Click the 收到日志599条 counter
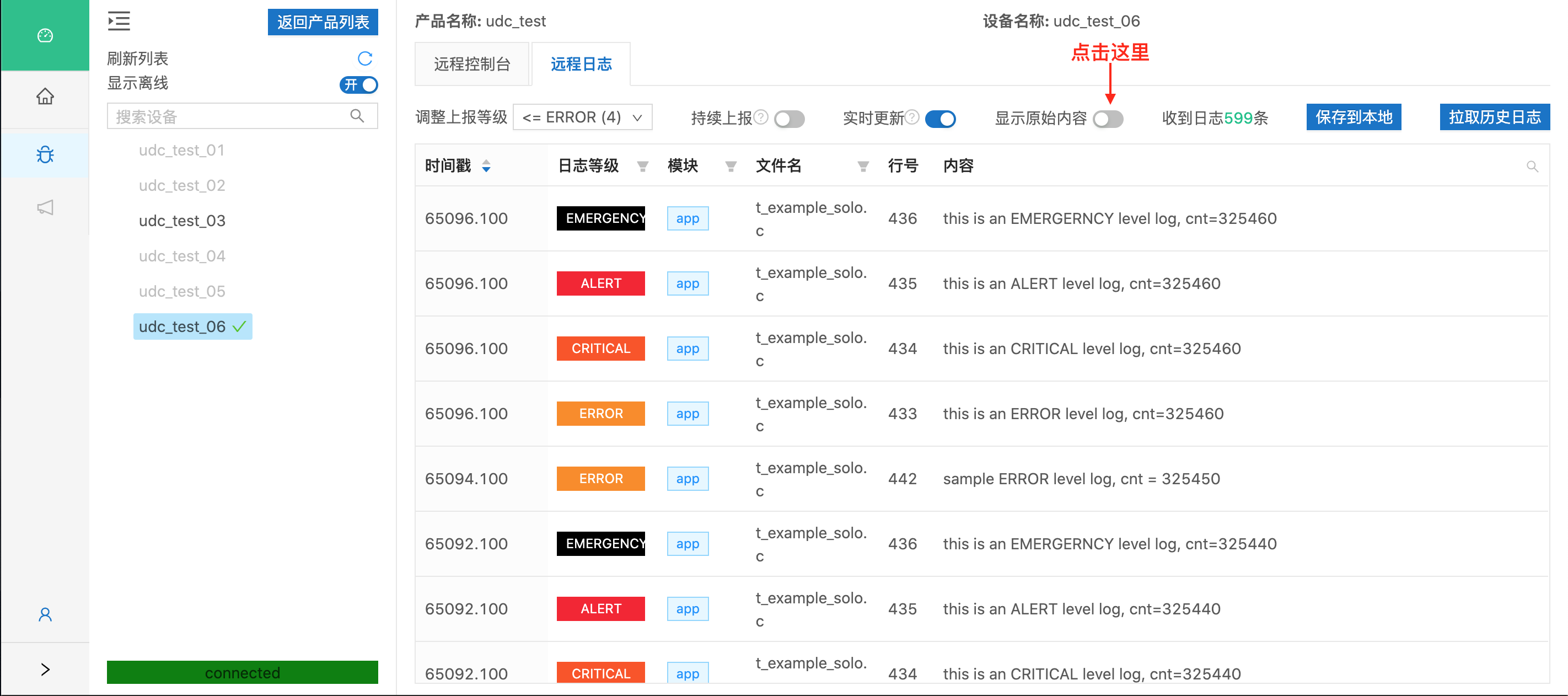The height and width of the screenshot is (696, 1568). coord(1215,117)
